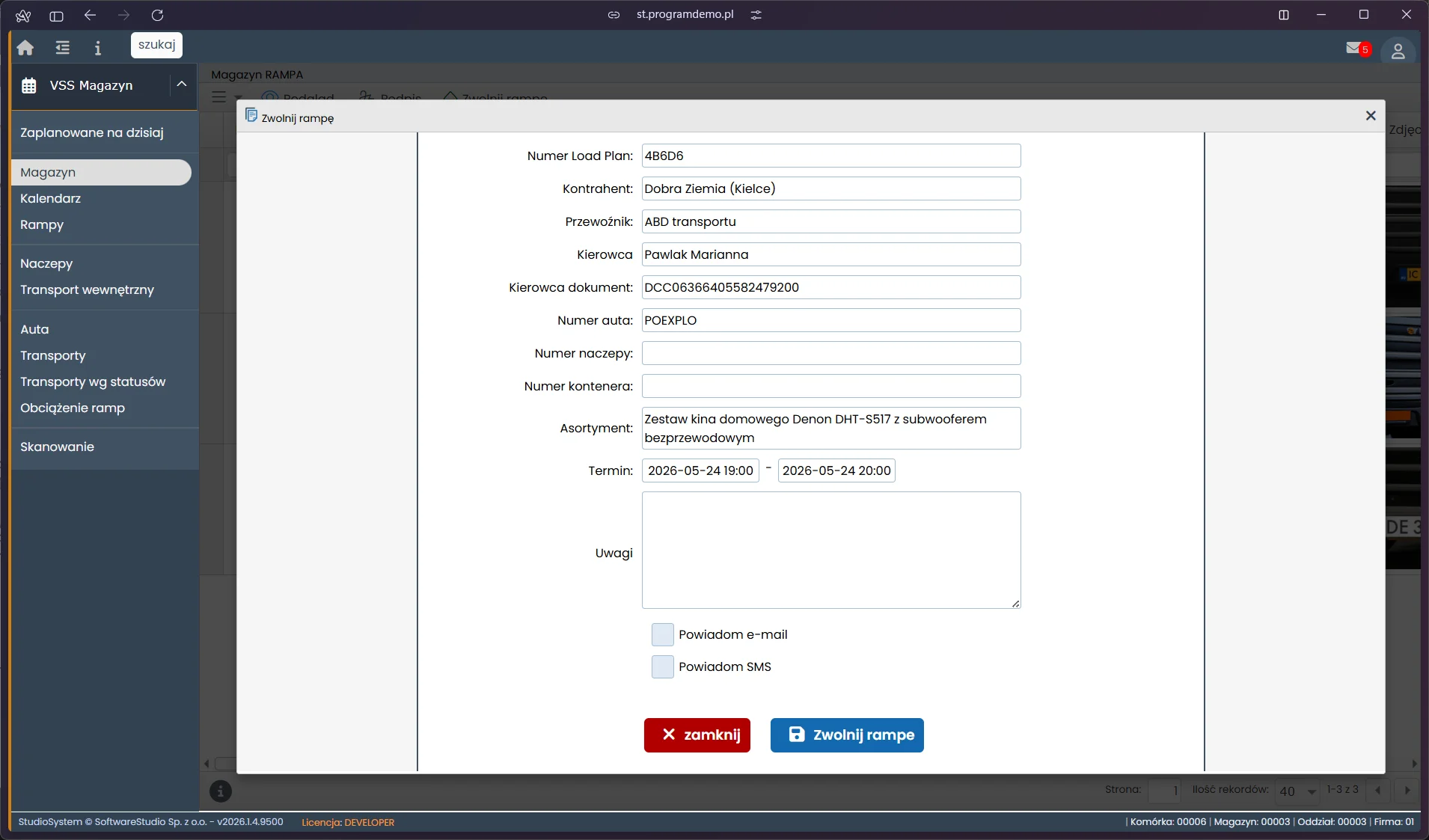Screen dimensions: 1429x840
Task: Click the empty Numer naczepy field
Action: coord(831,353)
